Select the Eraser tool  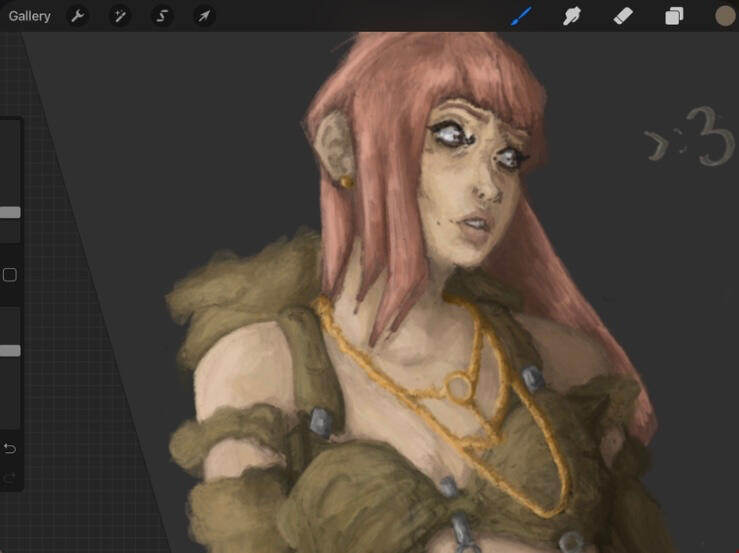point(623,16)
